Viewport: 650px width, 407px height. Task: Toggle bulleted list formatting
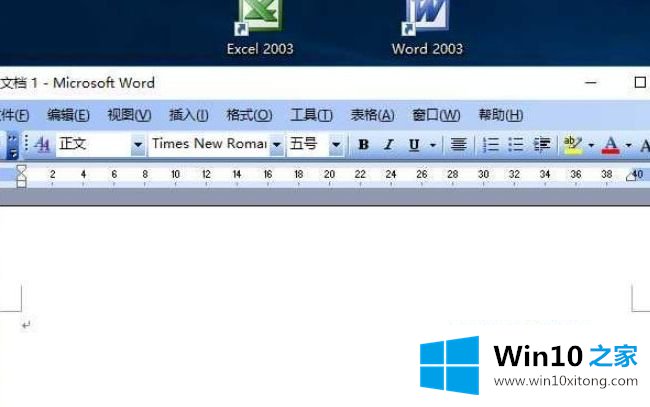tap(516, 145)
